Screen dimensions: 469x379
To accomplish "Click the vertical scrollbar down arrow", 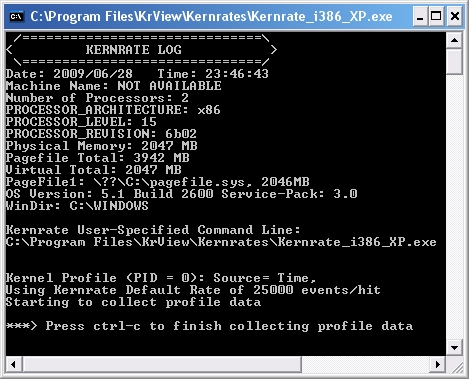I will 454,348.
